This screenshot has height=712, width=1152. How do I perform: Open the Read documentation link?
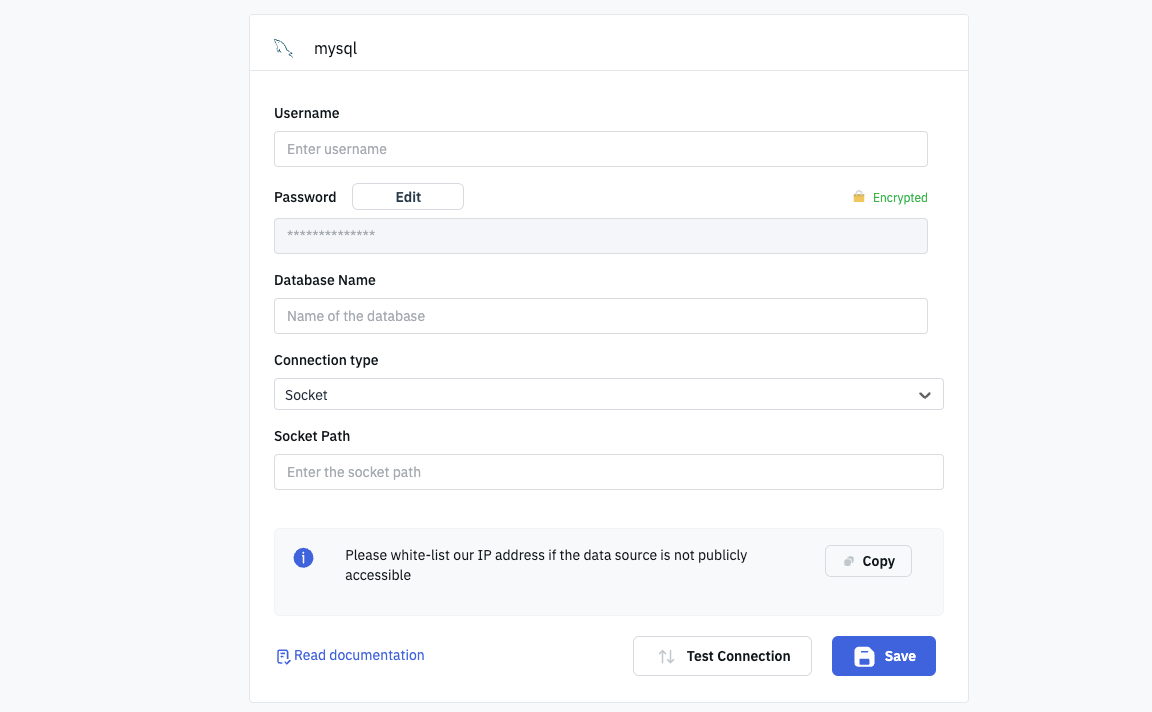359,656
